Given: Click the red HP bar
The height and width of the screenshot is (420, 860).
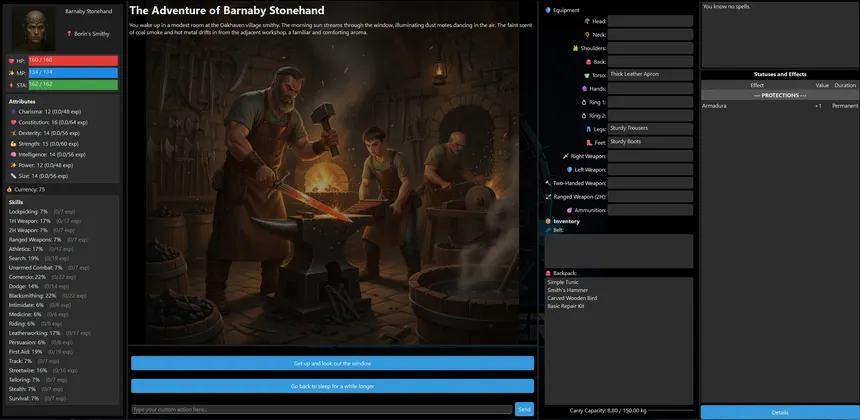Looking at the screenshot, I should tap(73, 61).
